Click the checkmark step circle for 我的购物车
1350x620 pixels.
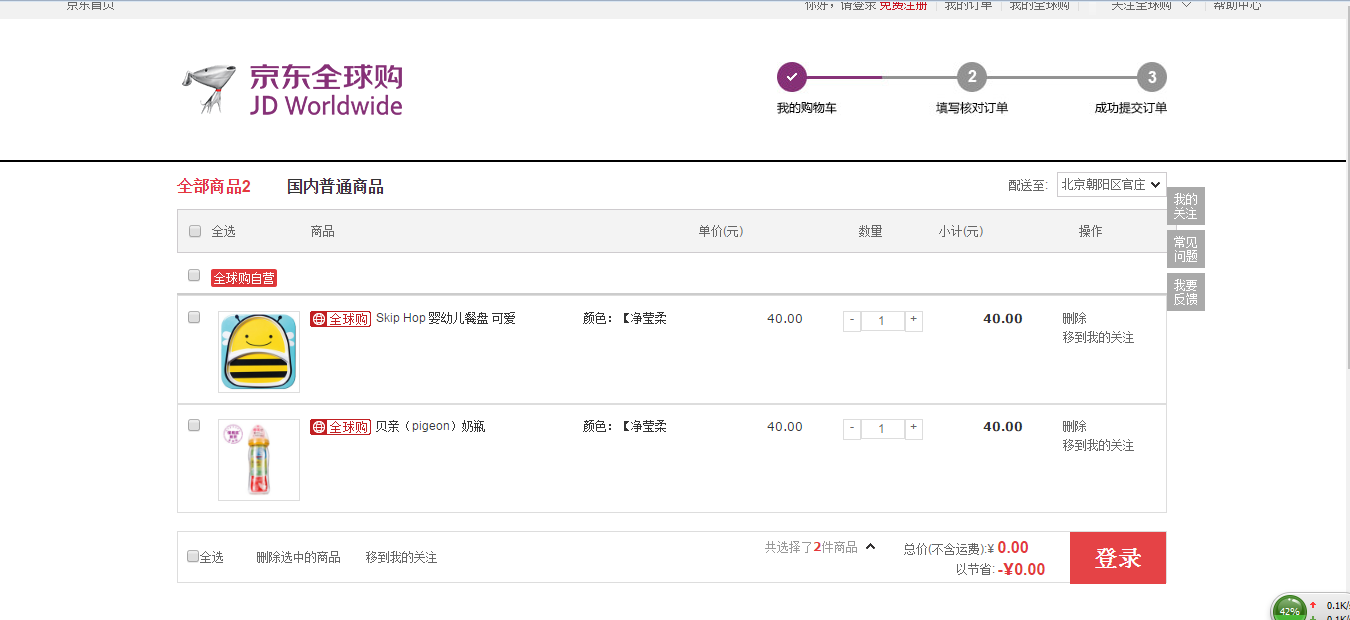[x=791, y=77]
